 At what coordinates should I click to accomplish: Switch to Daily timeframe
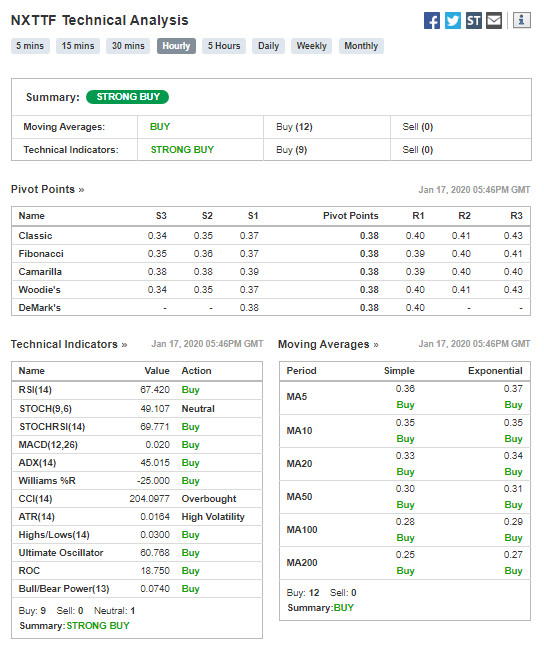268,46
